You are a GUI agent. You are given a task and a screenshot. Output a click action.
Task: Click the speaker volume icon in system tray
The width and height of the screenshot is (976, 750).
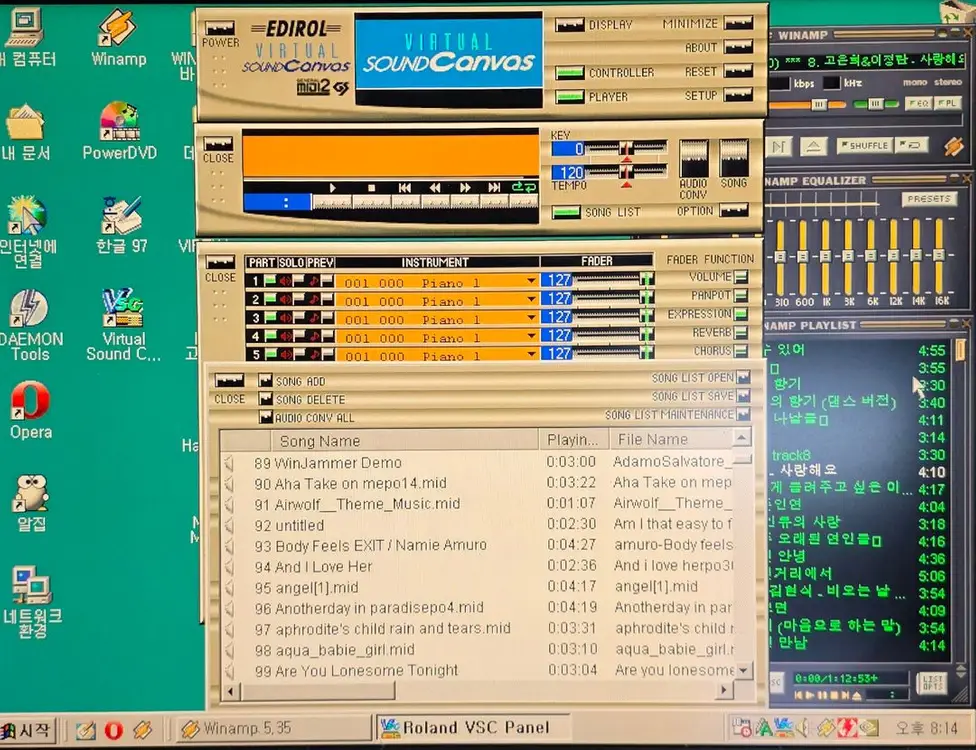[803, 727]
